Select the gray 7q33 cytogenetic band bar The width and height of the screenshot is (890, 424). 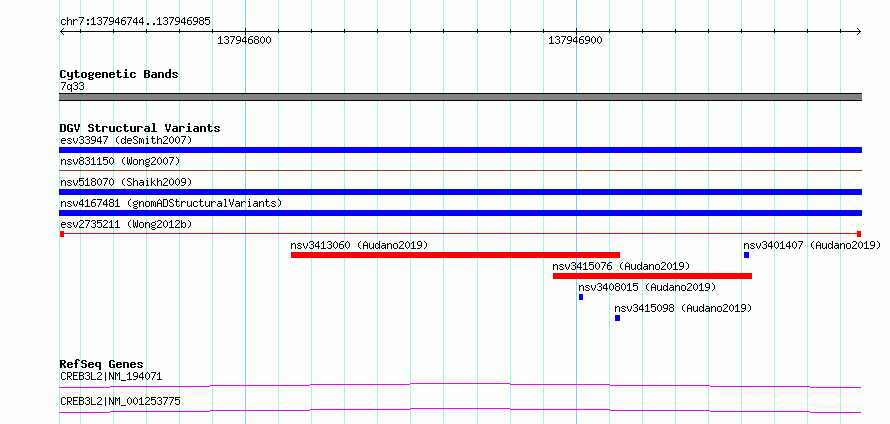(460, 97)
